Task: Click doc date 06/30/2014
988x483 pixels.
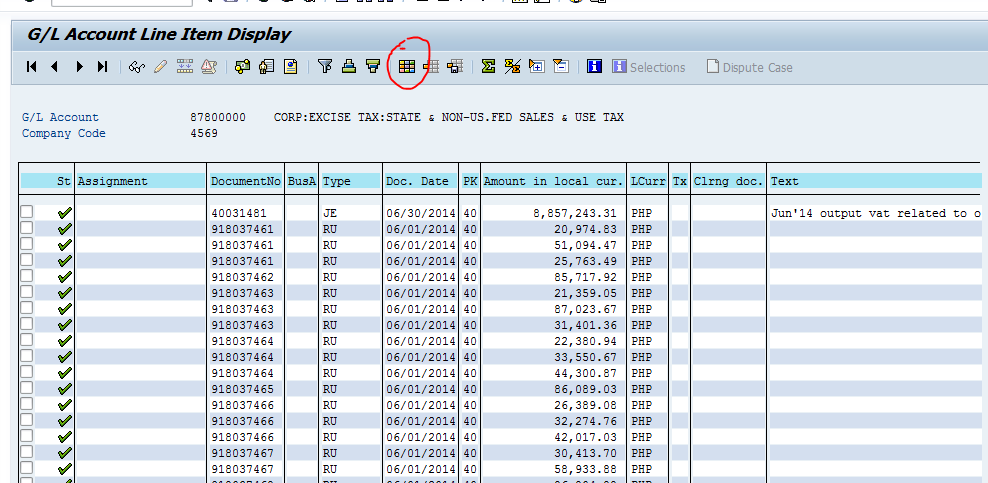Action: (x=420, y=213)
